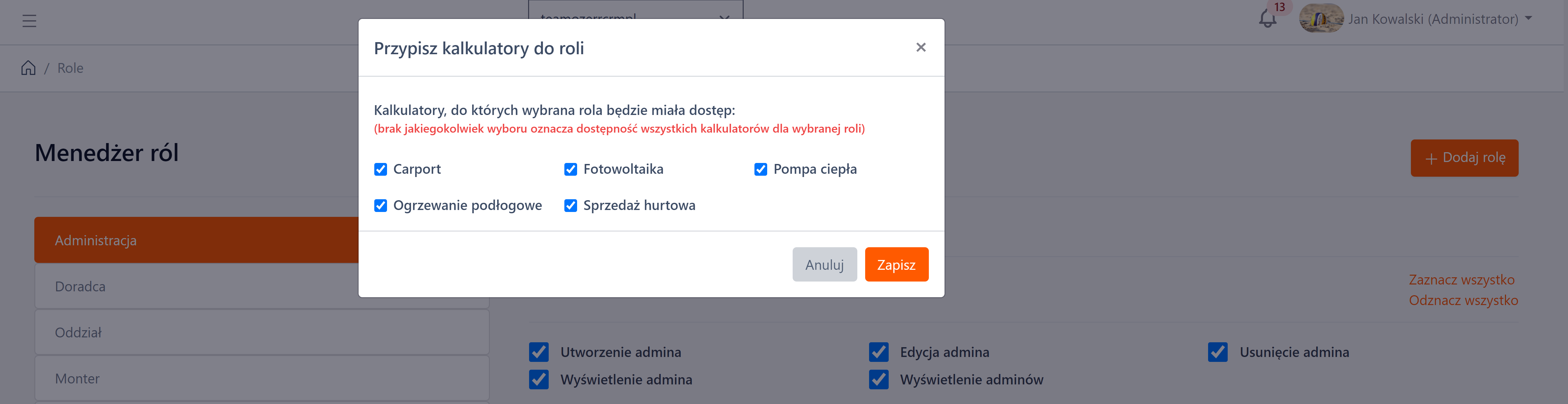Screen dimensions: 1568x404
Task: Open the notifications bell
Action: [1267, 19]
